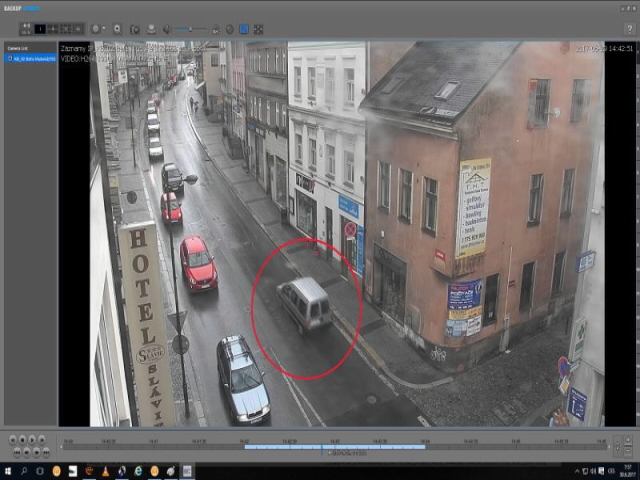Click the snapshot camera icon in toolbar
This screenshot has height=480, width=640.
134,29
